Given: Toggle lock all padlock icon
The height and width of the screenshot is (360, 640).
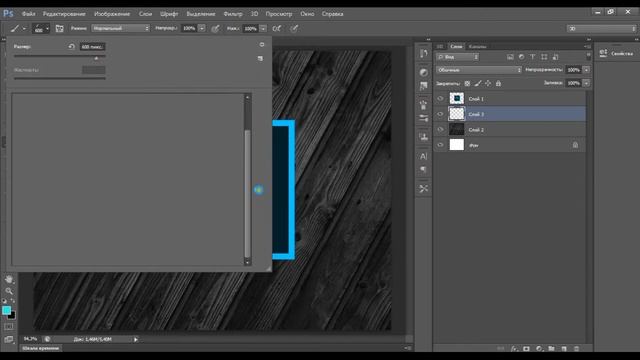Looking at the screenshot, I should pos(498,84).
